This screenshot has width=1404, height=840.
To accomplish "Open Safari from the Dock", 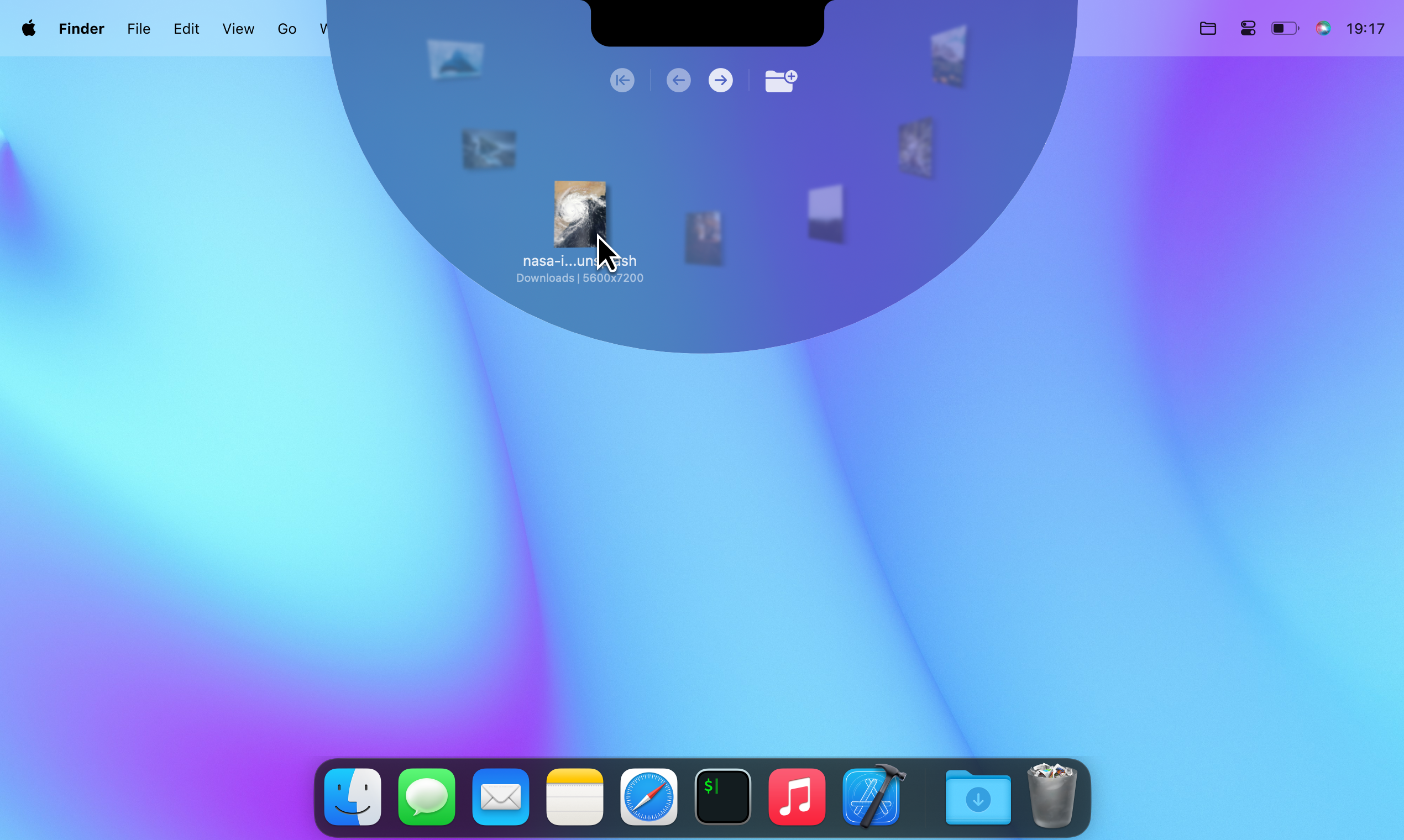I will pyautogui.click(x=648, y=796).
